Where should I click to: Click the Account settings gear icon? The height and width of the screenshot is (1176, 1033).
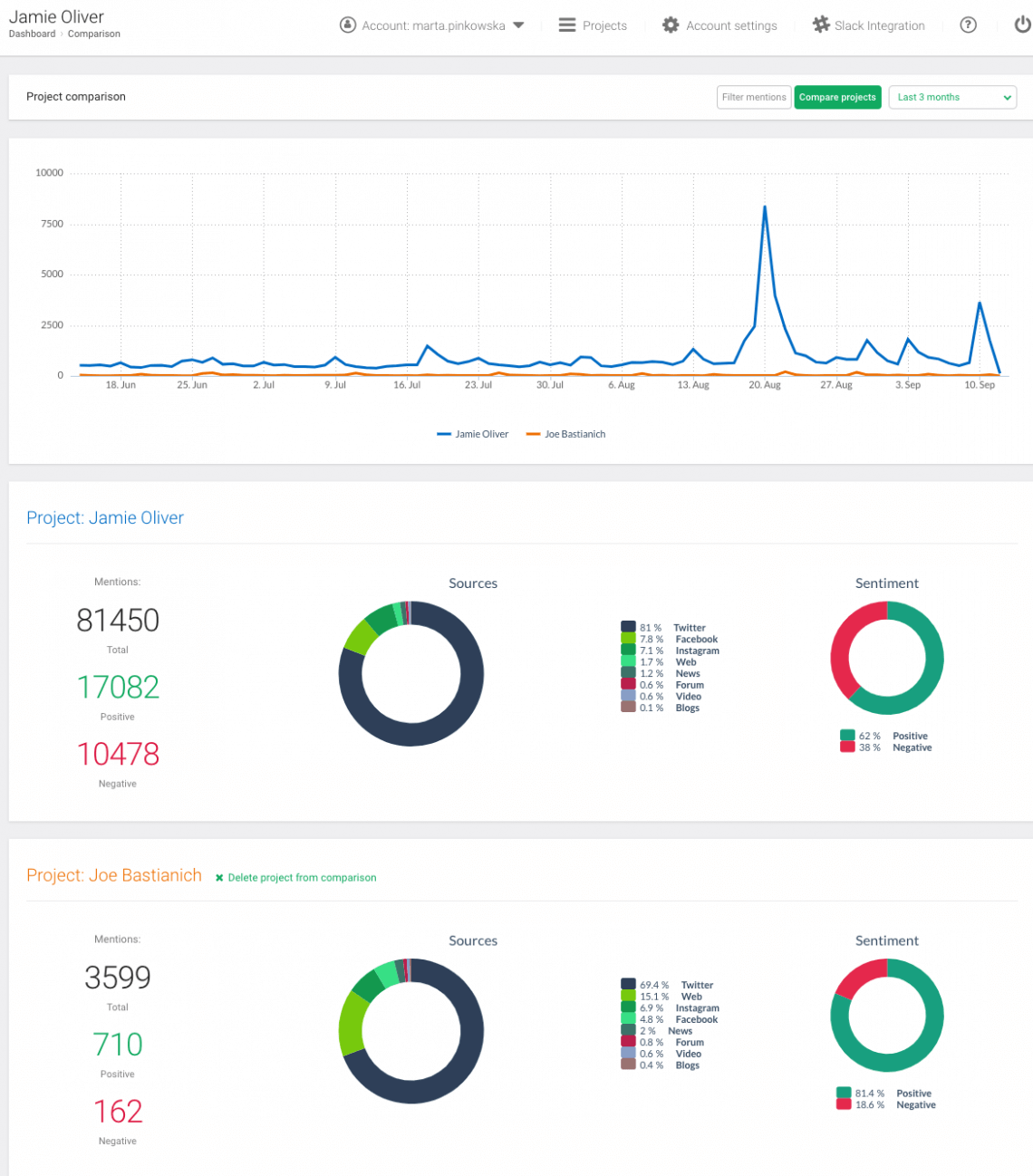[x=669, y=25]
